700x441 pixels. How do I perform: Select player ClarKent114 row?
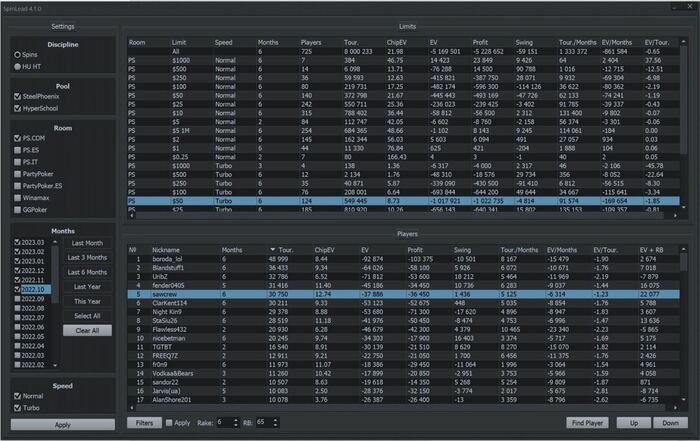click(x=403, y=303)
